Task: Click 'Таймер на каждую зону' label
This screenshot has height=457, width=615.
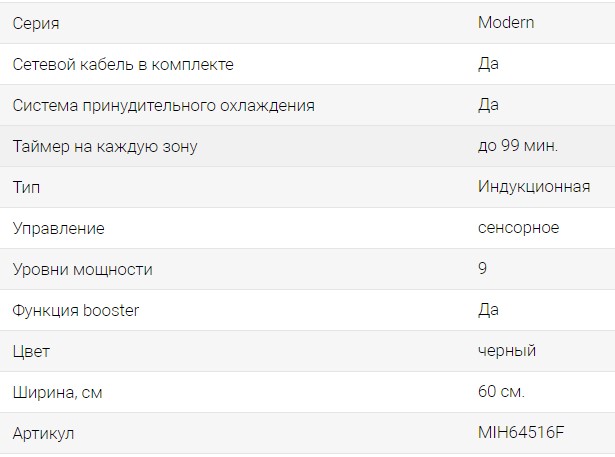Action: pos(105,146)
